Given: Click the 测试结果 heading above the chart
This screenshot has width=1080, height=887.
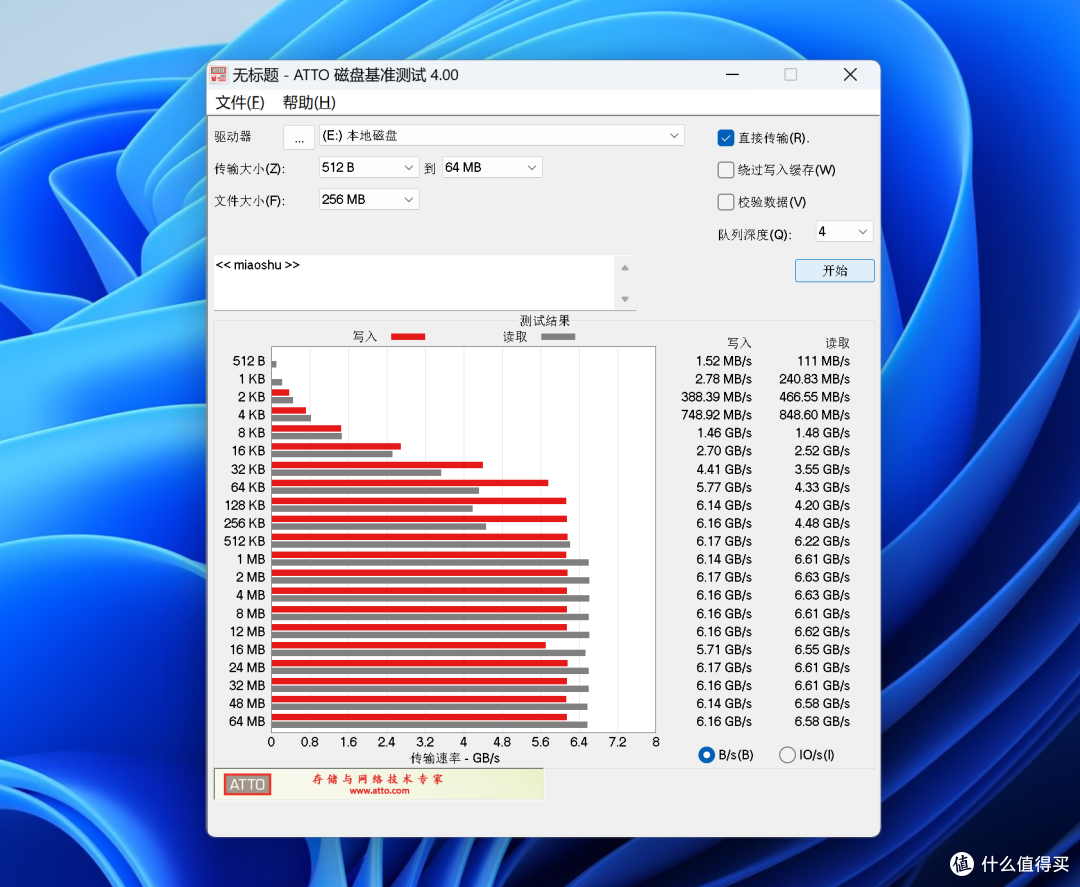Looking at the screenshot, I should tap(544, 321).
